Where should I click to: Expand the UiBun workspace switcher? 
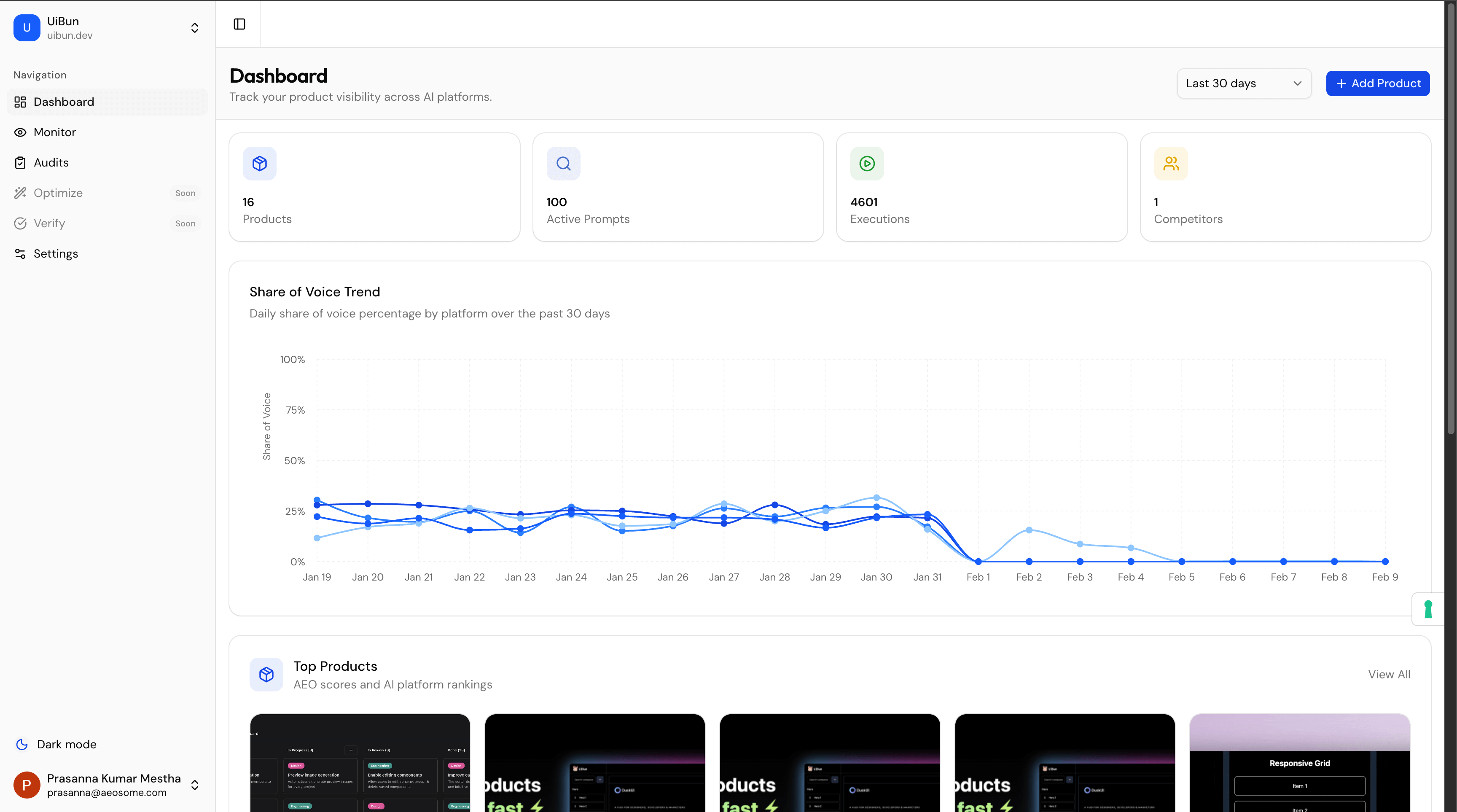(195, 28)
